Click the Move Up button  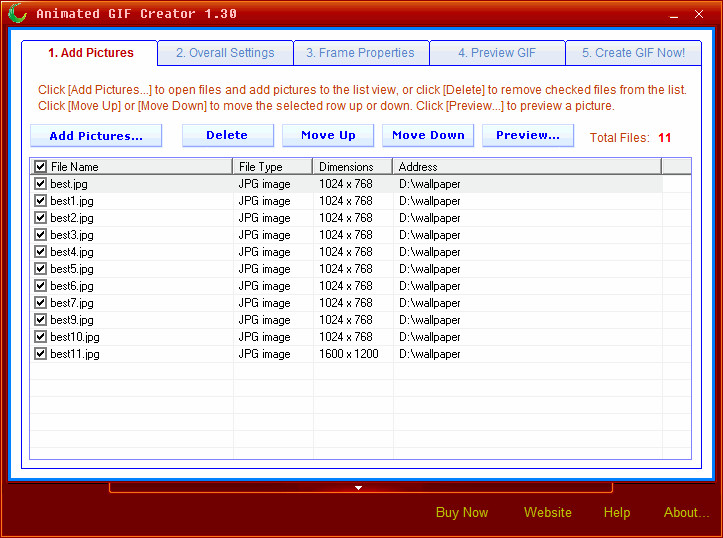click(328, 136)
